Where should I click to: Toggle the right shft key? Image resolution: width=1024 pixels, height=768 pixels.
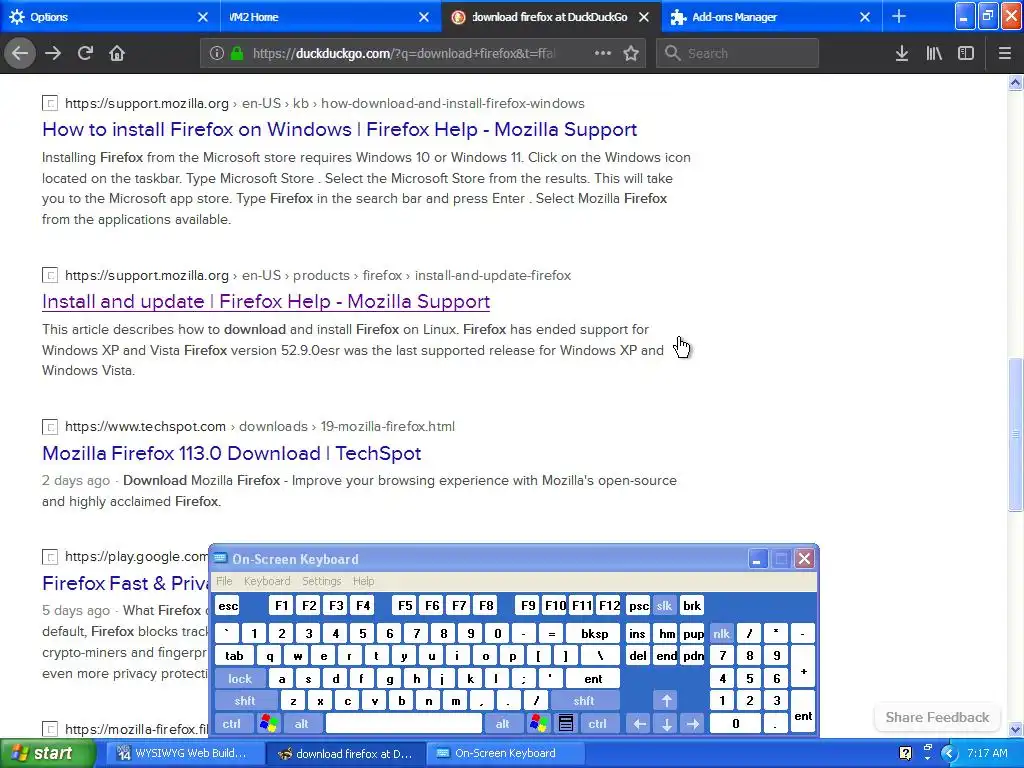pos(583,701)
